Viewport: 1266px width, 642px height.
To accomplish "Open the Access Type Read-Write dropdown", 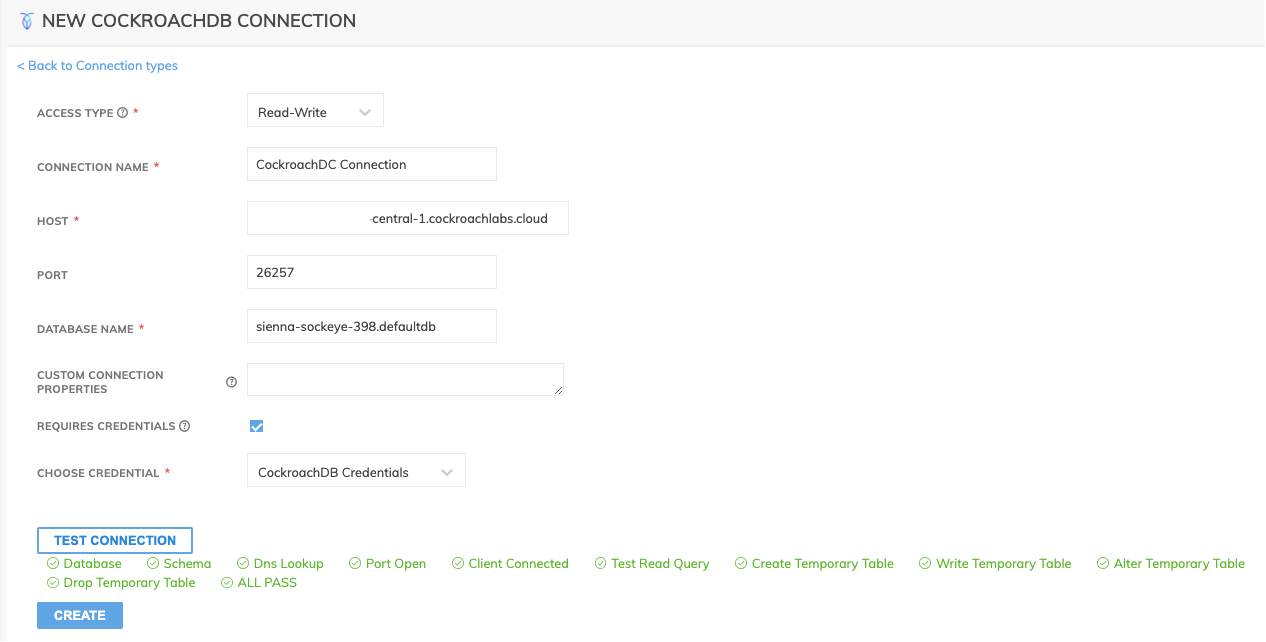I will (x=315, y=112).
